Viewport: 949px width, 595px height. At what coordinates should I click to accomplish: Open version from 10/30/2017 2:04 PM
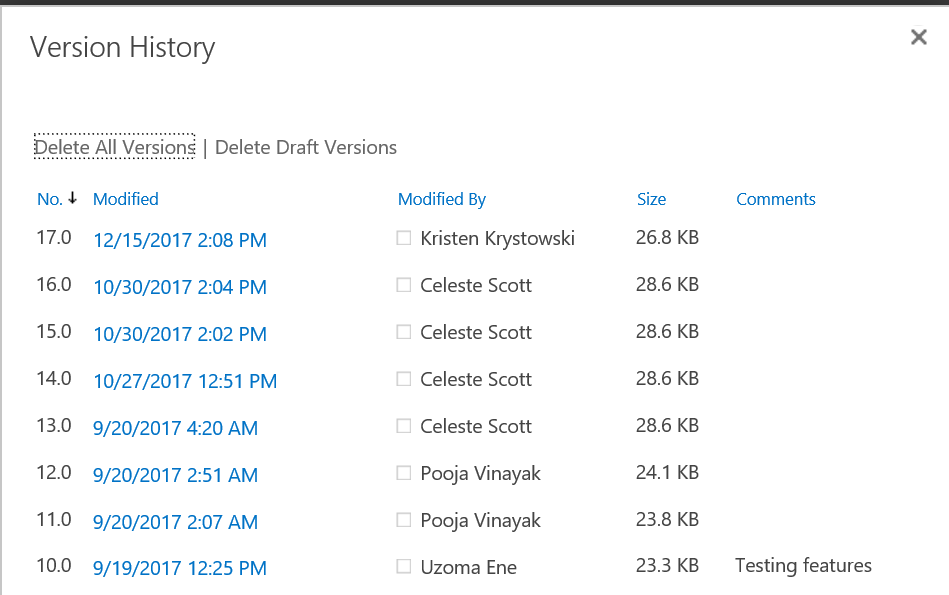pos(180,287)
